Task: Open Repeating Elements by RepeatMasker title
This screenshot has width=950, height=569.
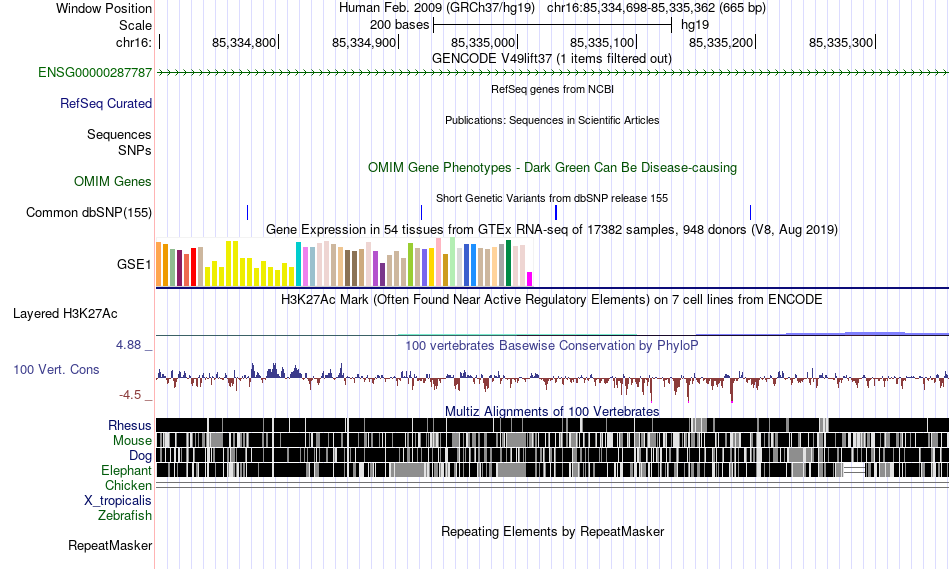Action: coord(553,531)
